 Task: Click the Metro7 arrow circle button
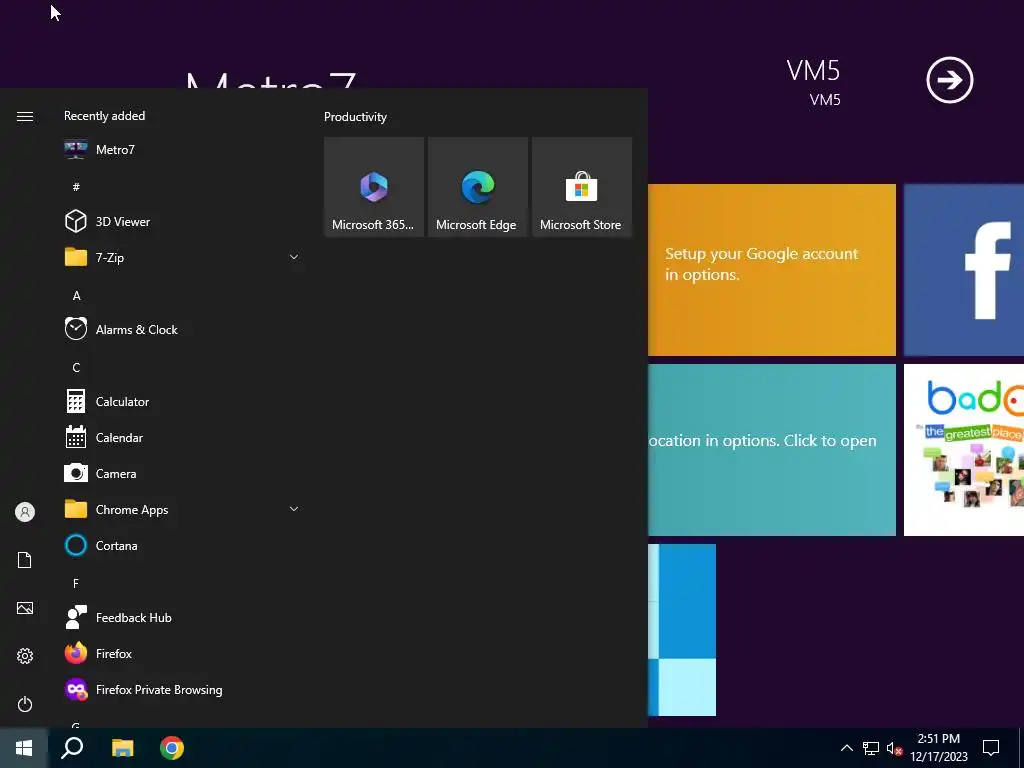click(x=950, y=80)
